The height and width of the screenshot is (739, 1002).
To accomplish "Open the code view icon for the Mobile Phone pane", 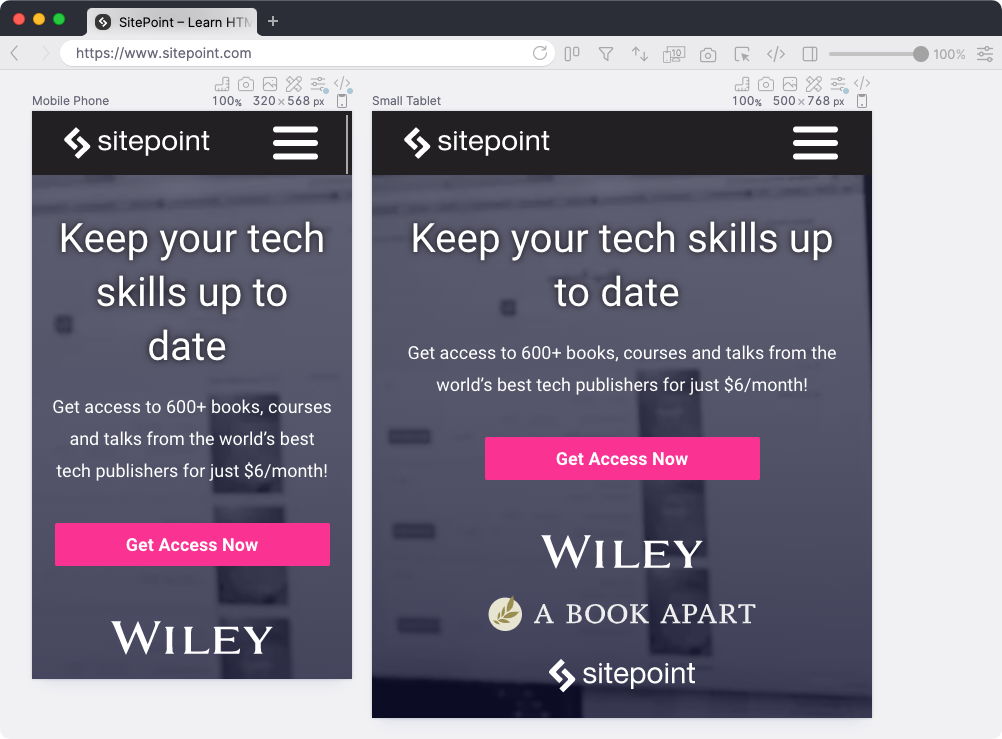I will click(341, 85).
